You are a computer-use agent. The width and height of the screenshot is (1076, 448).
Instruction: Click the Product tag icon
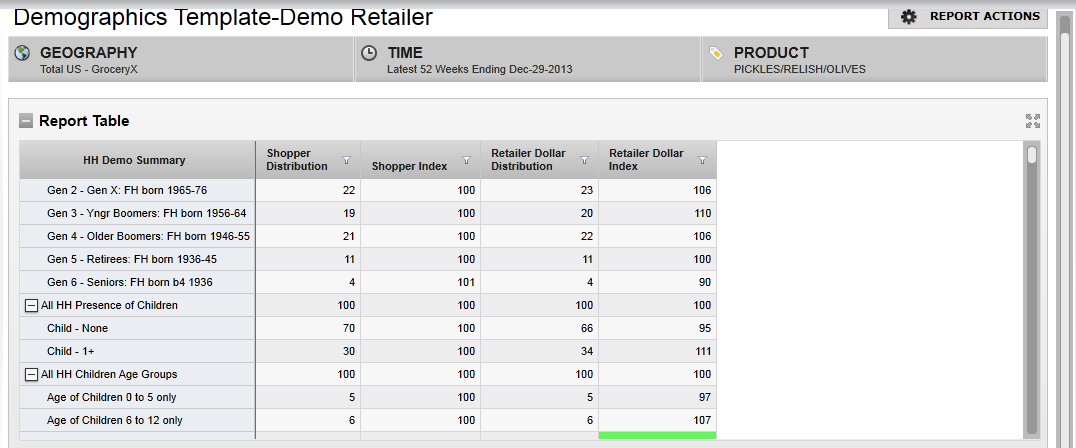(715, 53)
